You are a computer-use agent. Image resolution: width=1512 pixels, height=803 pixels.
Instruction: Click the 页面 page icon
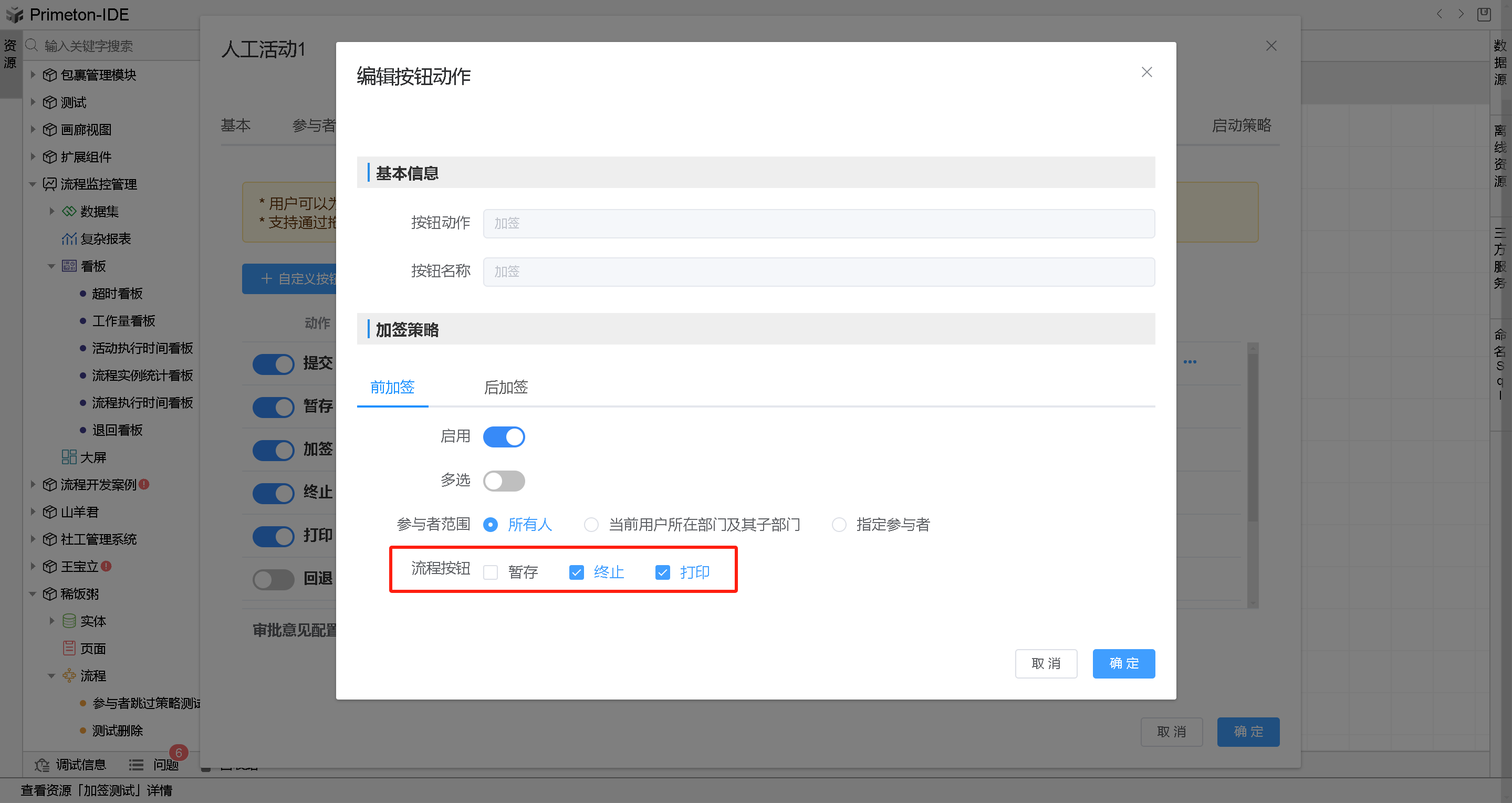(69, 648)
